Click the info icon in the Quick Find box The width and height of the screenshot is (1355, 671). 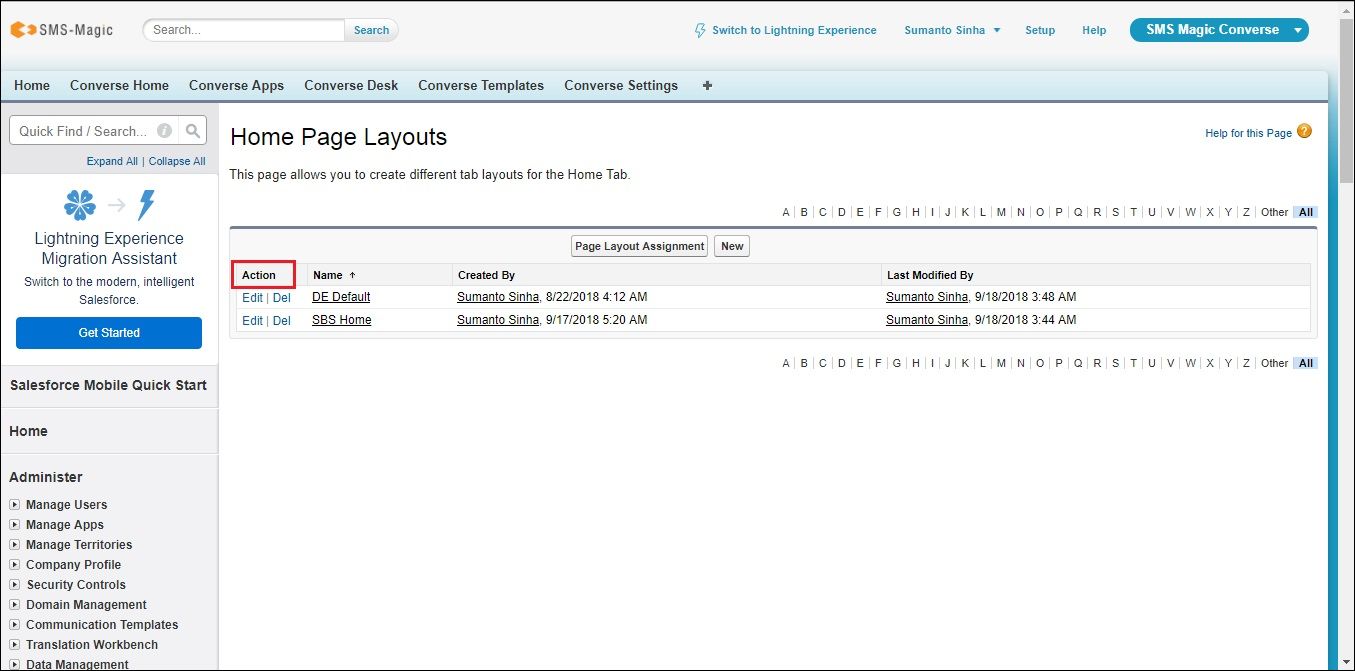point(164,131)
